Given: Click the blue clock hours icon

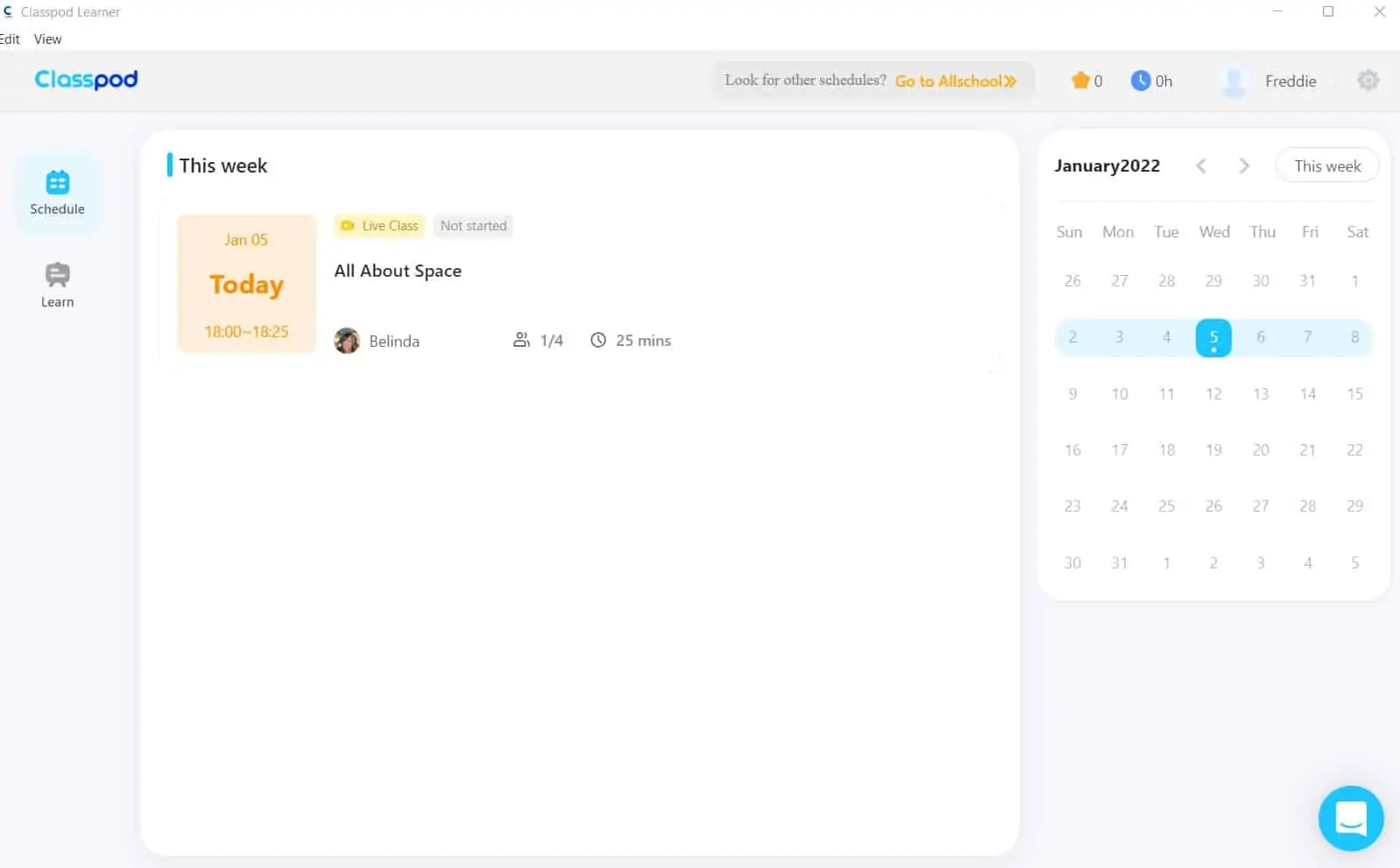Looking at the screenshot, I should (1140, 81).
